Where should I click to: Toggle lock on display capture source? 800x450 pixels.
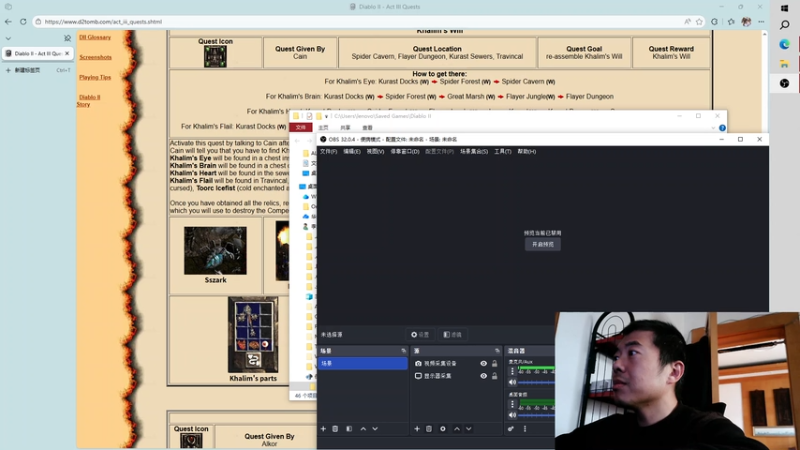[494, 376]
